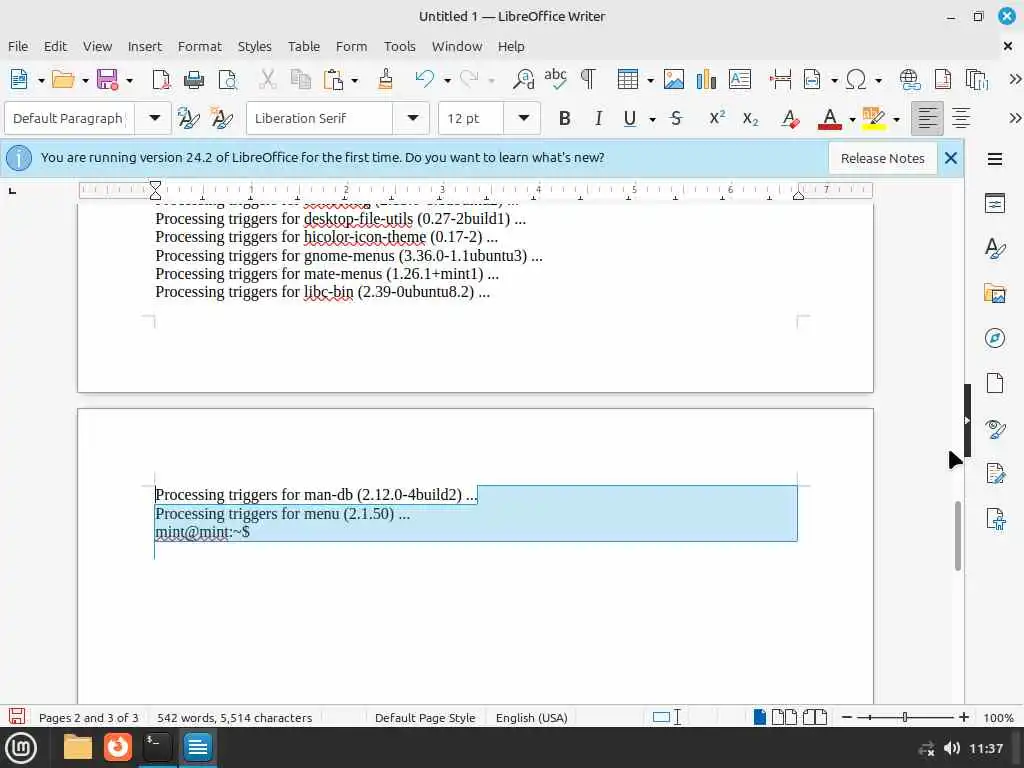The image size is (1024, 768).
Task: Toggle Superscript formatting
Action: (x=717, y=118)
